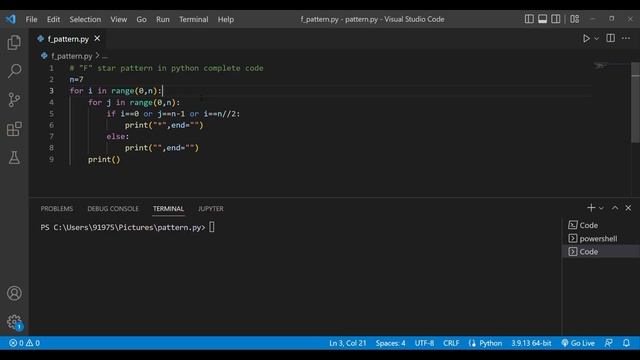640x360 pixels.
Task: Open notifications bell icon
Action: 626,343
